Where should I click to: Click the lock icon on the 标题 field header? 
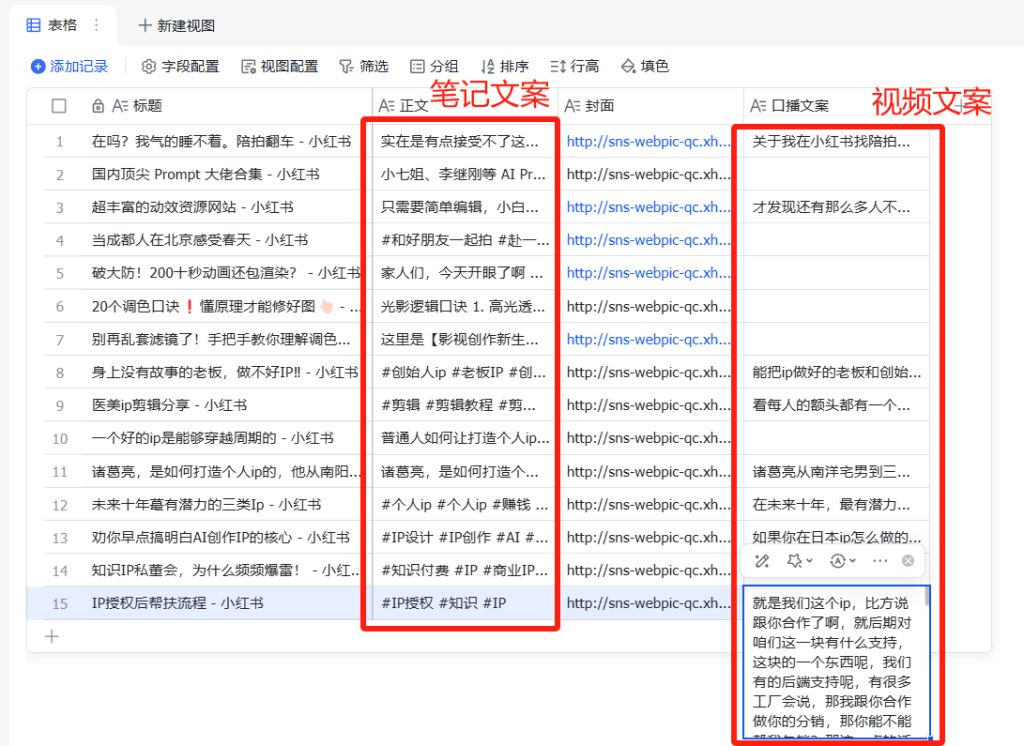click(98, 104)
